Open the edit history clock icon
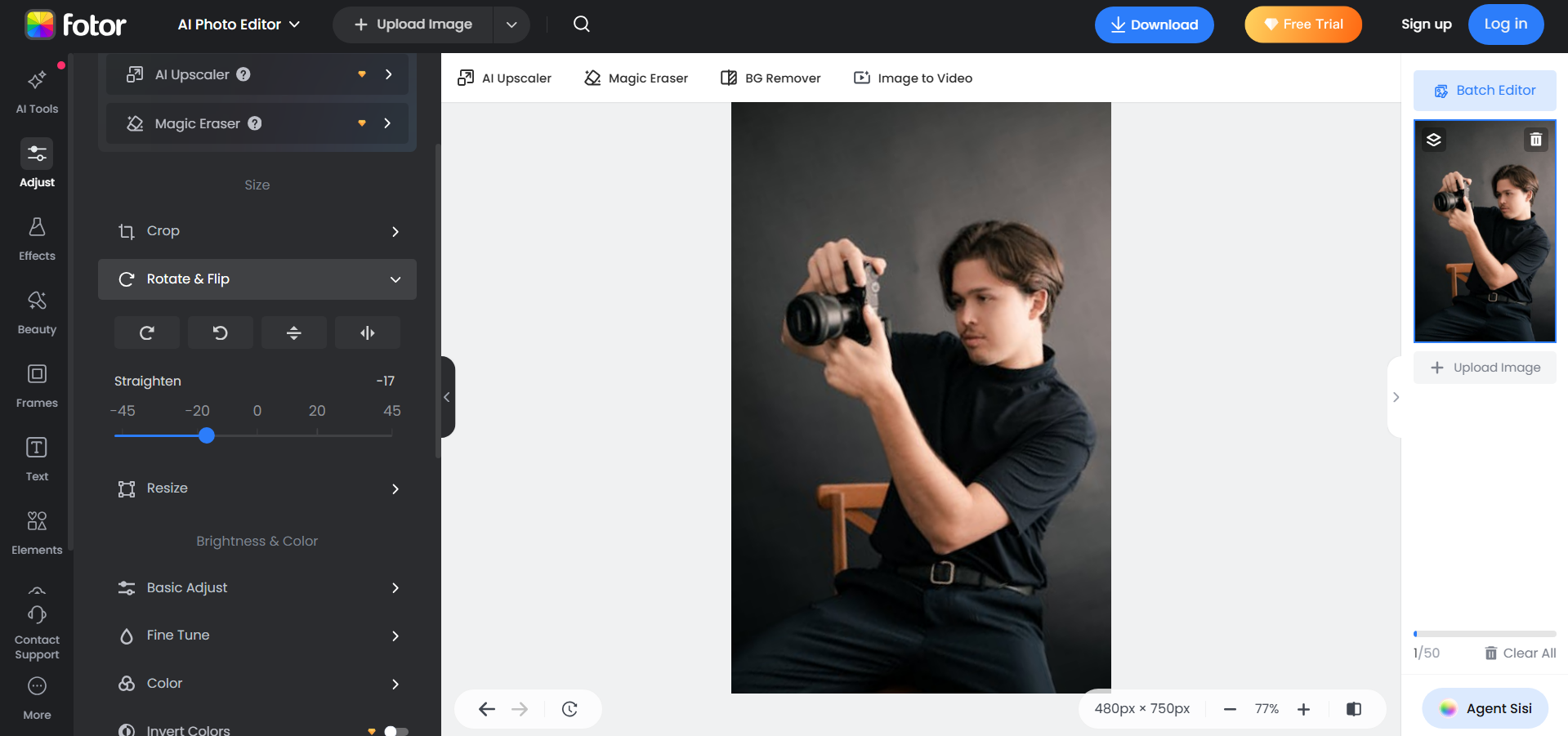 tap(570, 709)
